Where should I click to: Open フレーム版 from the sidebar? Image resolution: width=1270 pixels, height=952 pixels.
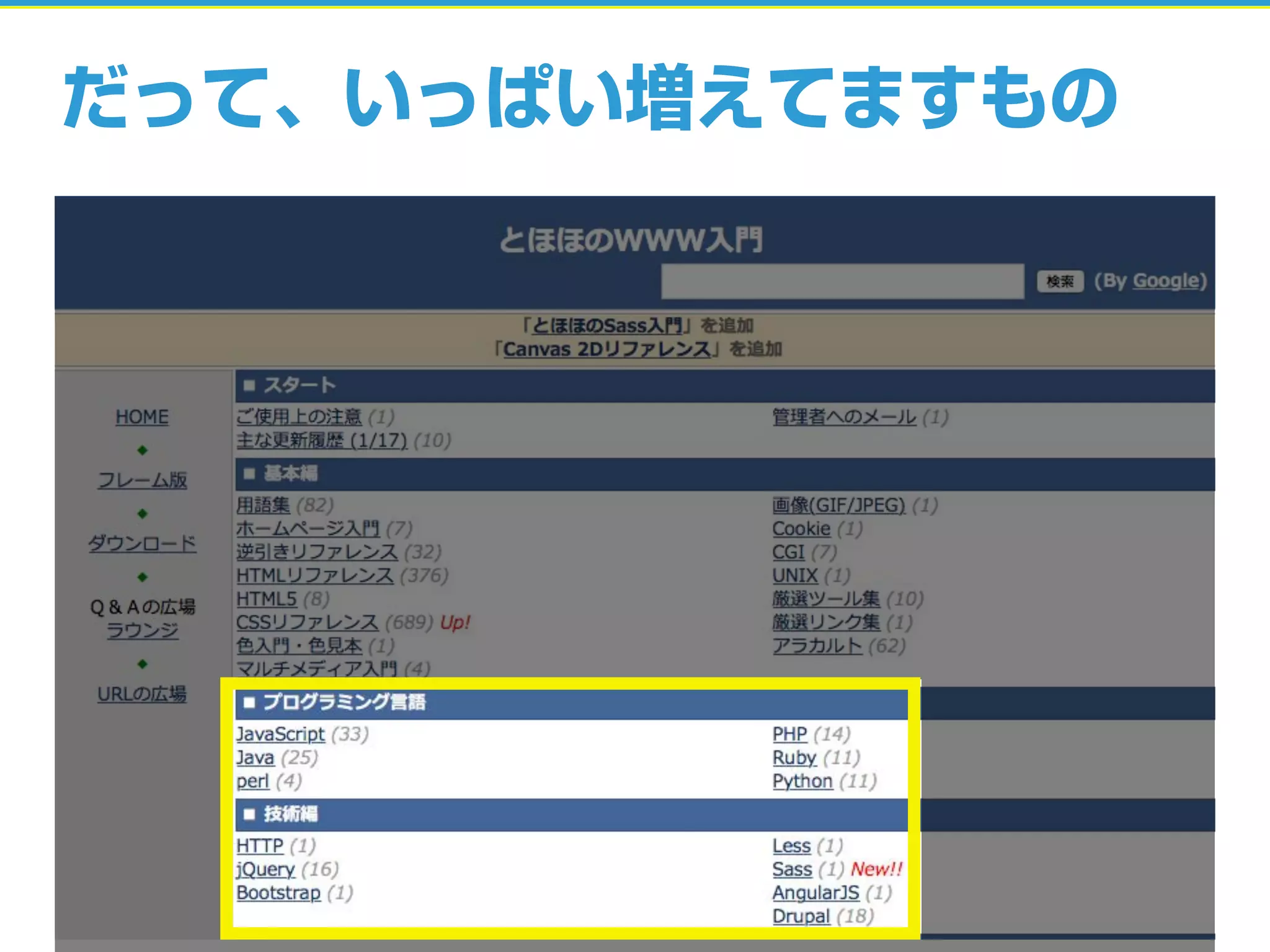tap(142, 480)
